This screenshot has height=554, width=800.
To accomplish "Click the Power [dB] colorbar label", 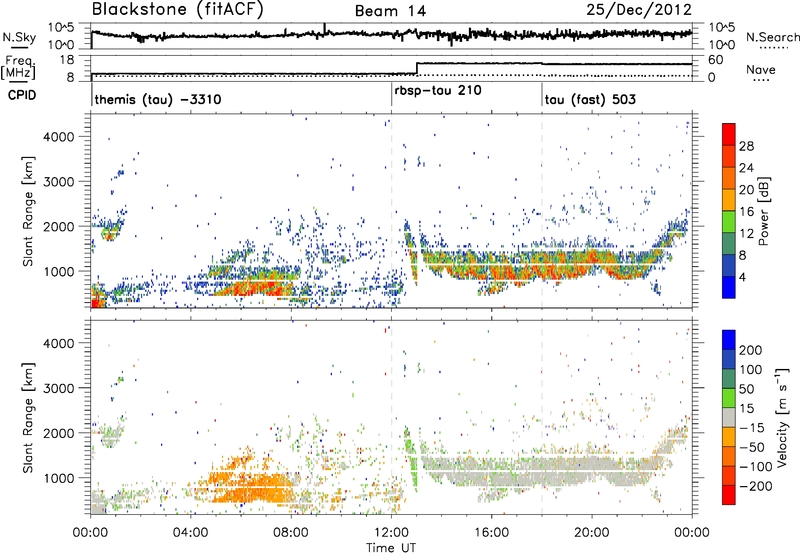I will point(764,211).
